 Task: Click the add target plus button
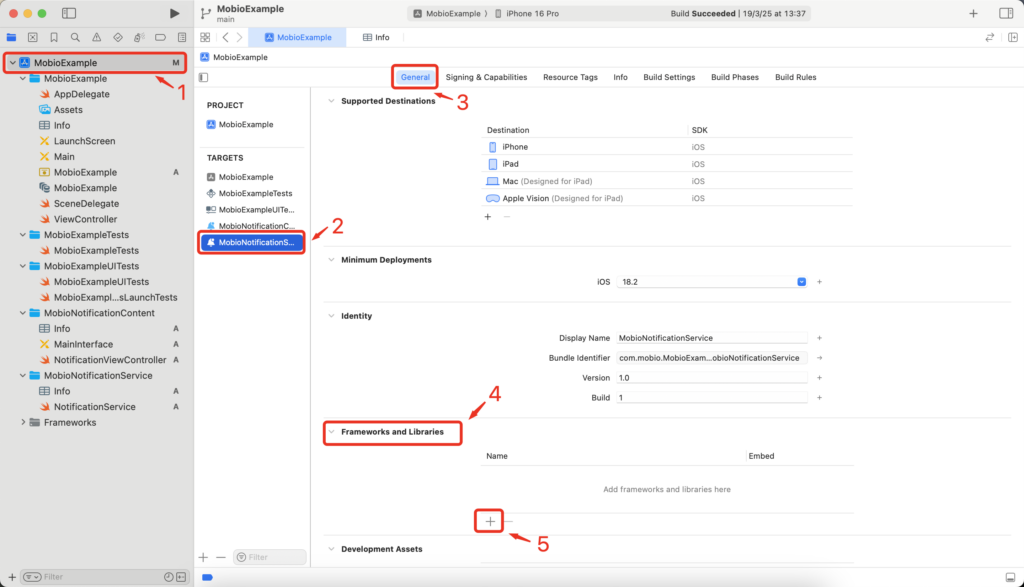click(x=203, y=557)
